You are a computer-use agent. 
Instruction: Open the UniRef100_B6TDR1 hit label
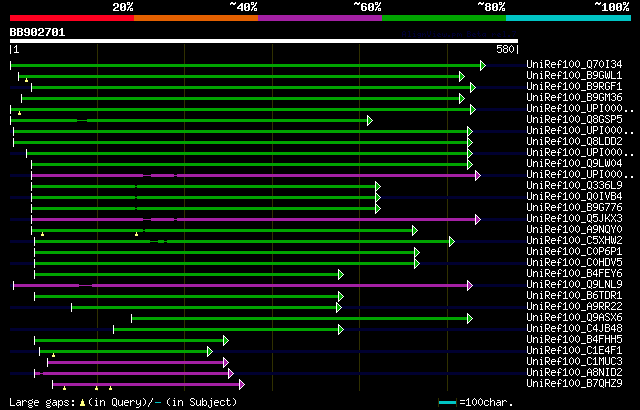[x=574, y=295]
